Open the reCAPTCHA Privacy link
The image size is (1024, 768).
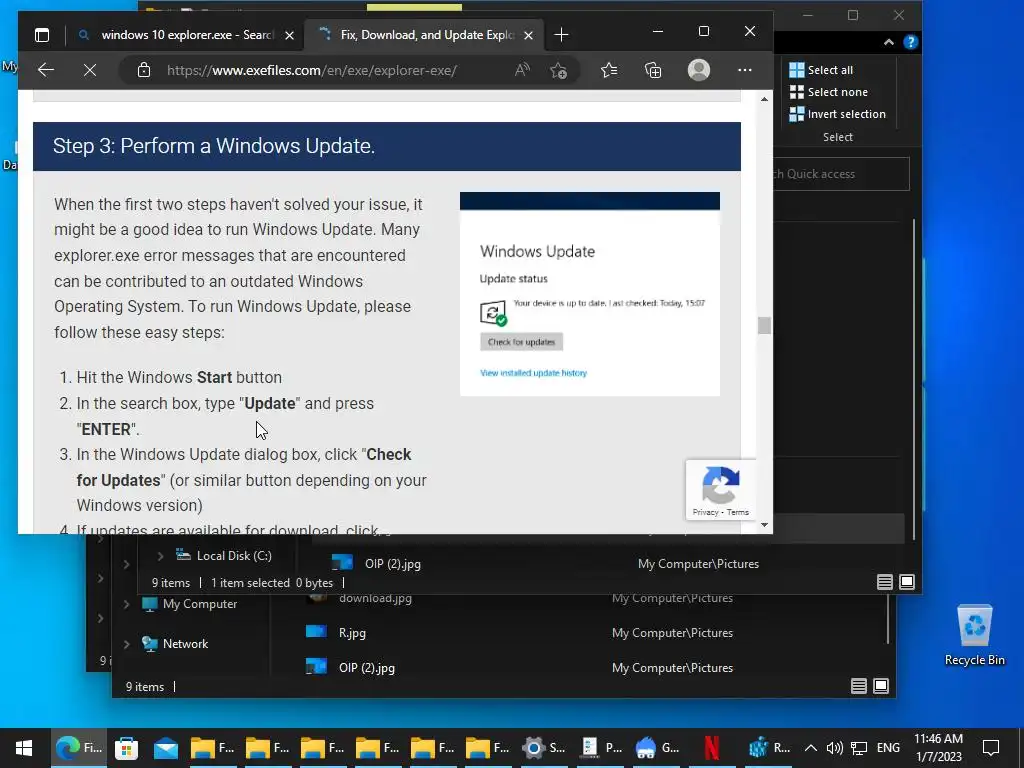click(705, 512)
